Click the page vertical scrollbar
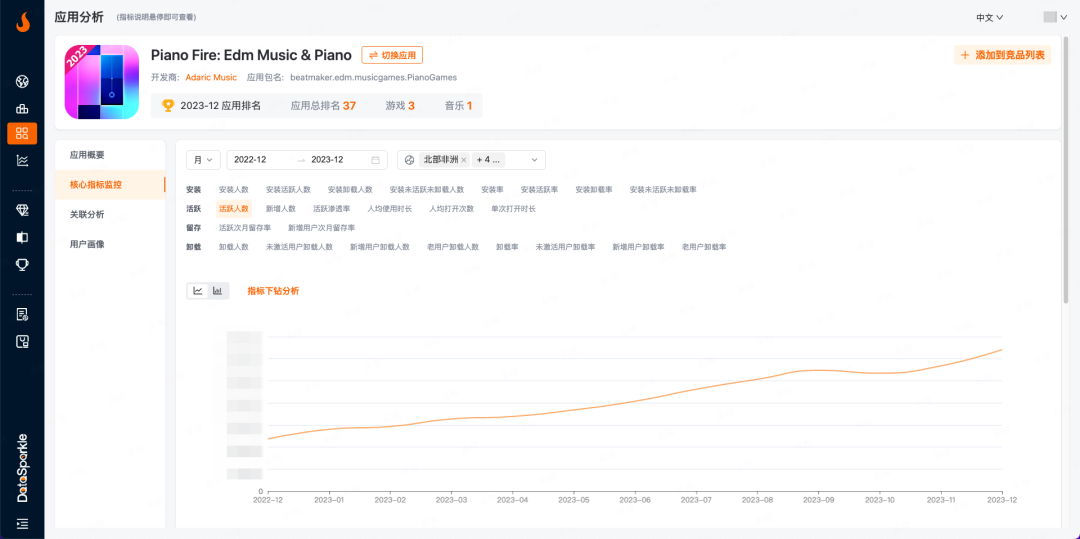The width and height of the screenshot is (1080, 539). coord(1066,169)
